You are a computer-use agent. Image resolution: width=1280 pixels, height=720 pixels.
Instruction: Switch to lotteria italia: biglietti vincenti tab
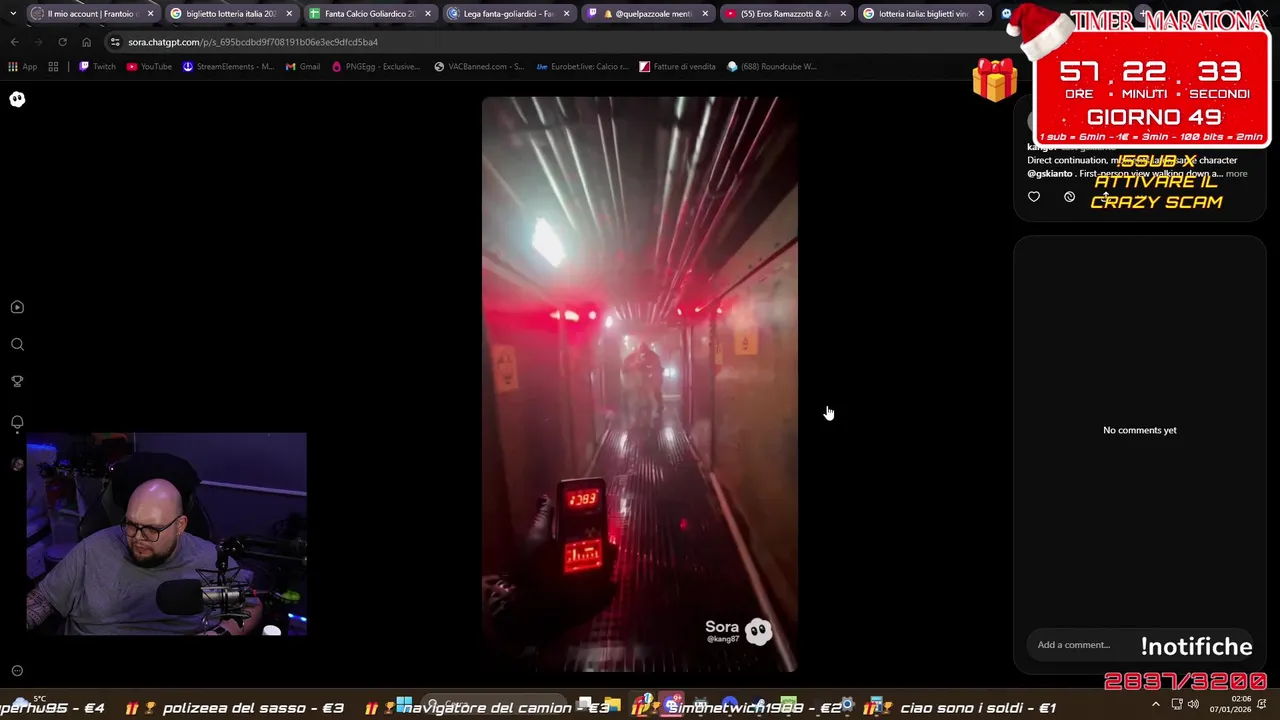(923, 14)
